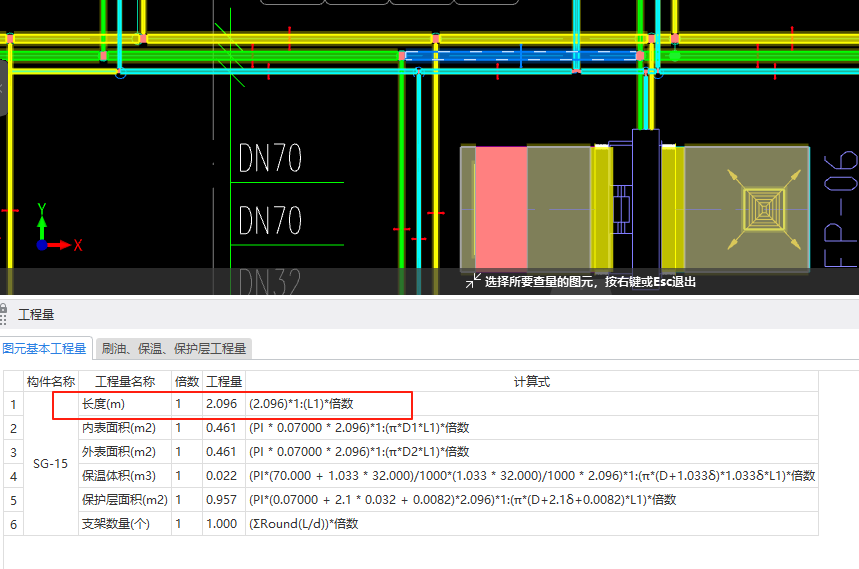Click the 计算式 column header
The height and width of the screenshot is (569, 859).
[x=531, y=381]
